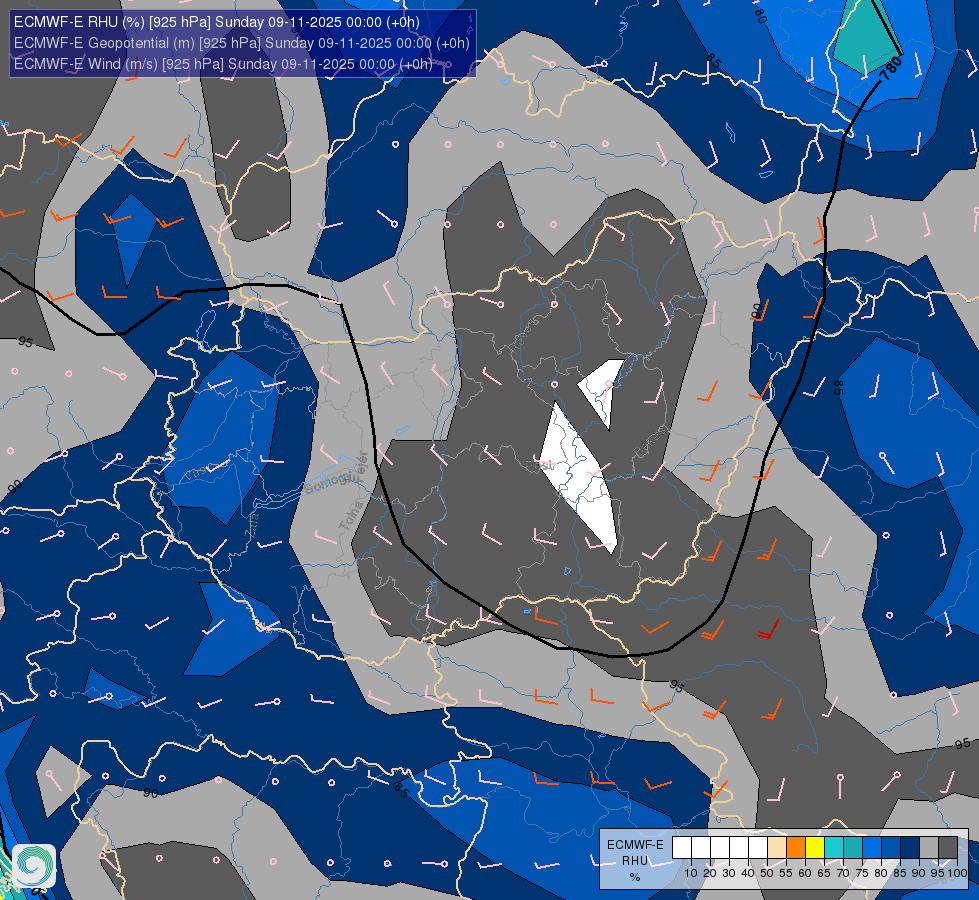Pick the light gray 90-95 legend swatch
This screenshot has width=979, height=900.
pyautogui.click(x=929, y=848)
